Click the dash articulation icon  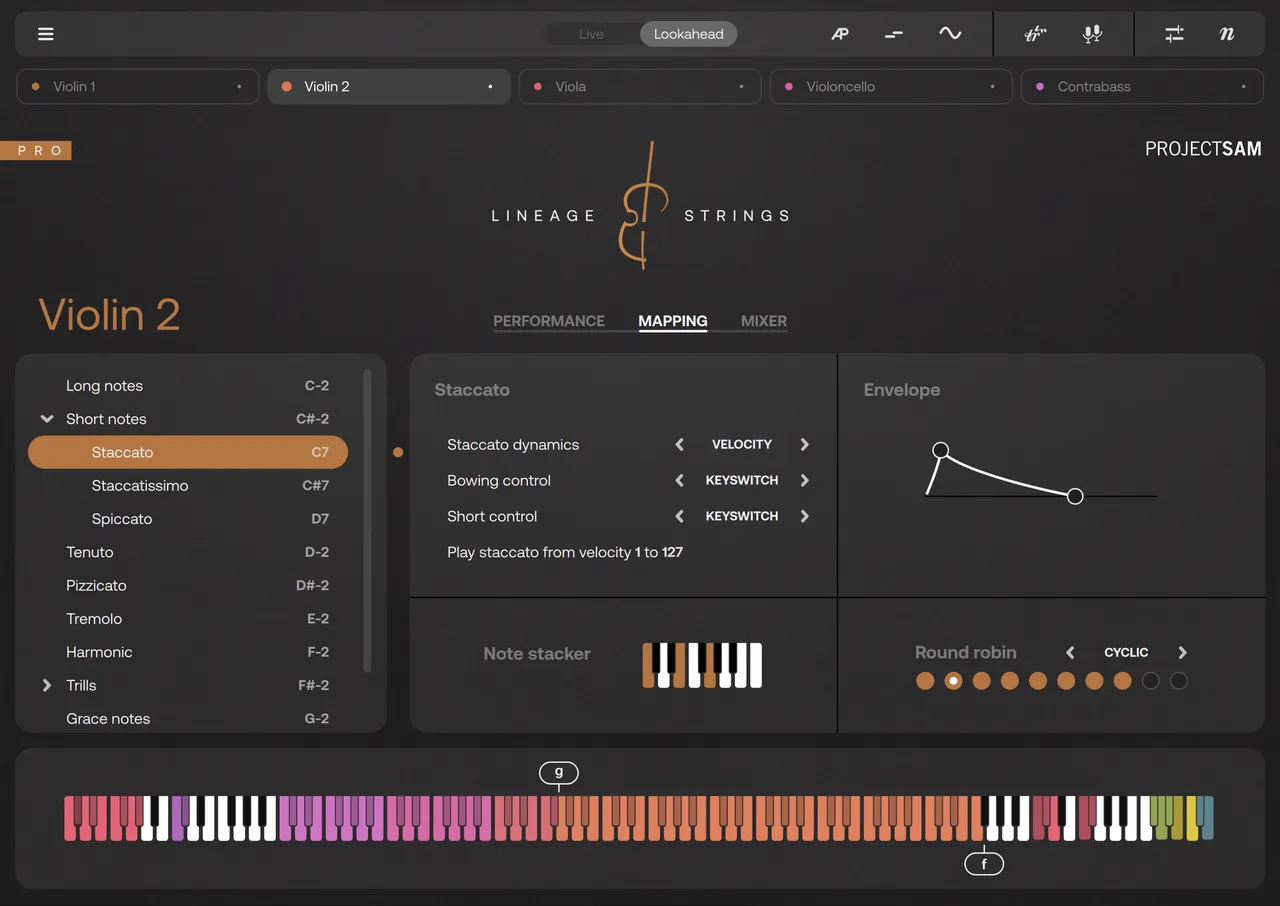(x=894, y=34)
